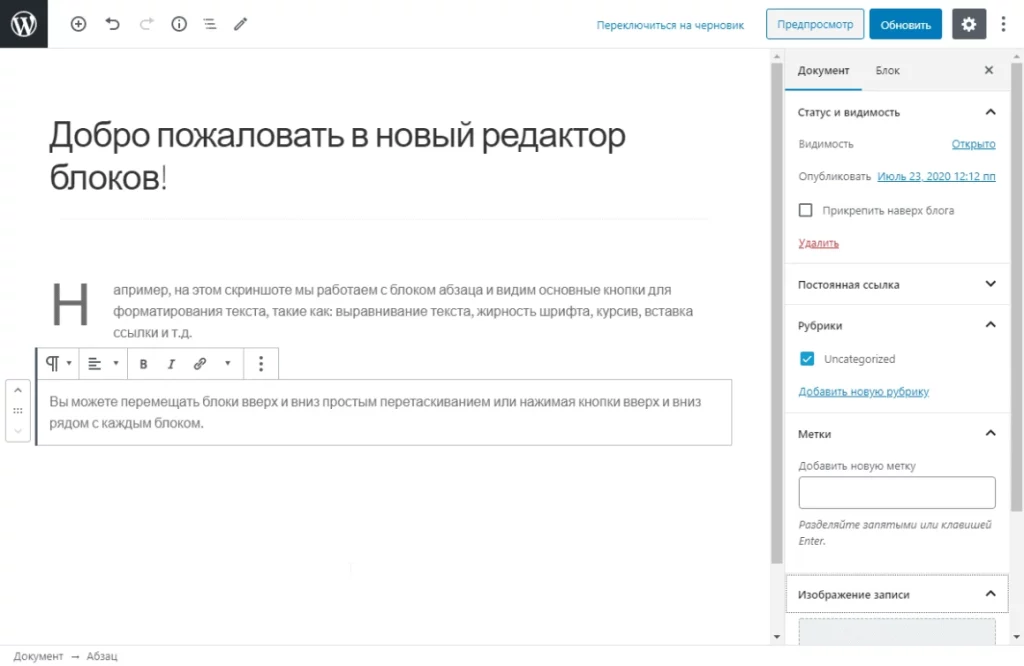1024x666 pixels.
Task: Open the block inserter with the plus icon
Action: (78, 24)
